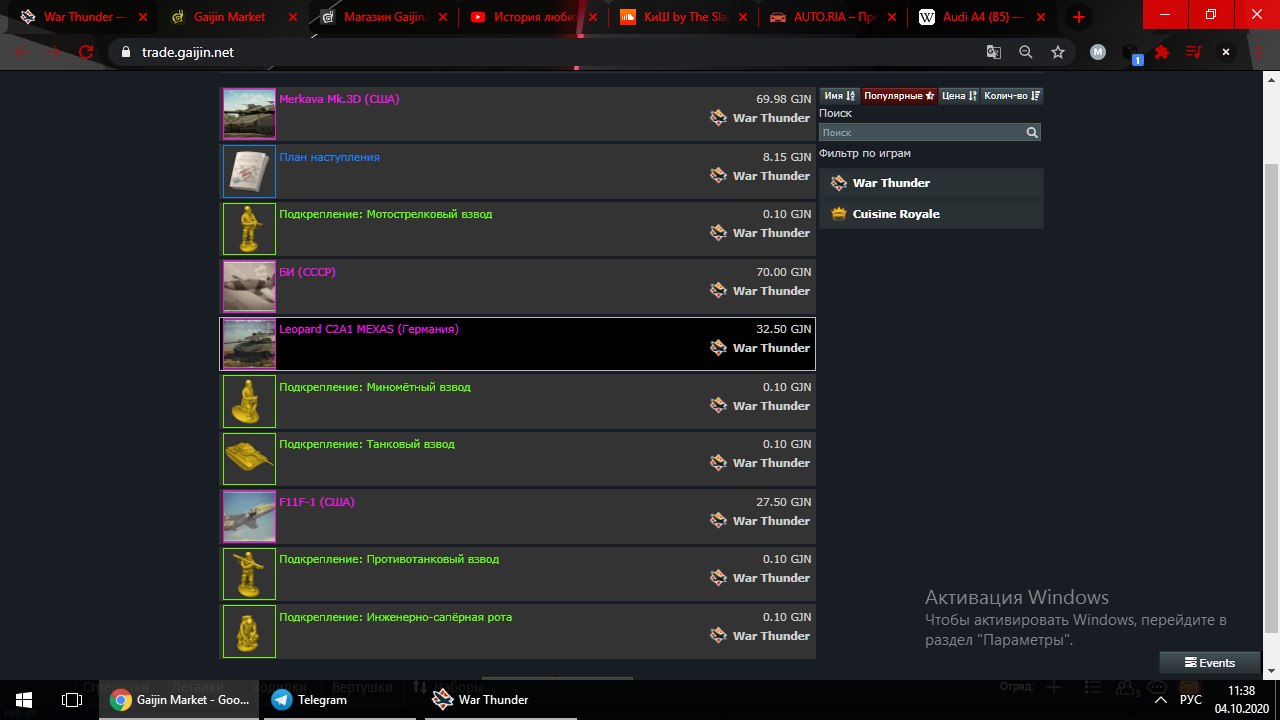Switch to SoundCloud КиШ tab

coord(684,17)
